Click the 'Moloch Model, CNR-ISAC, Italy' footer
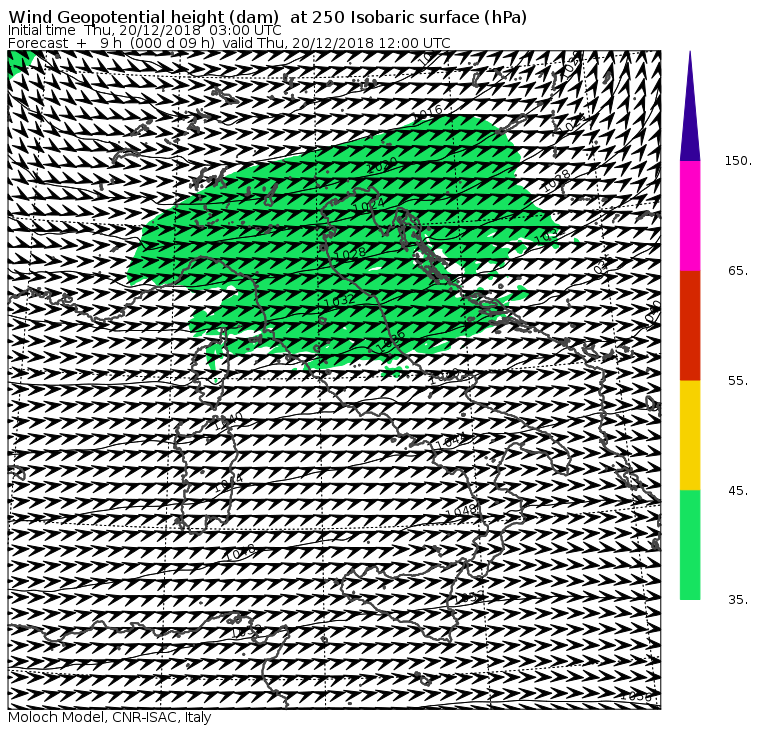This screenshot has width=760, height=731. [110, 717]
